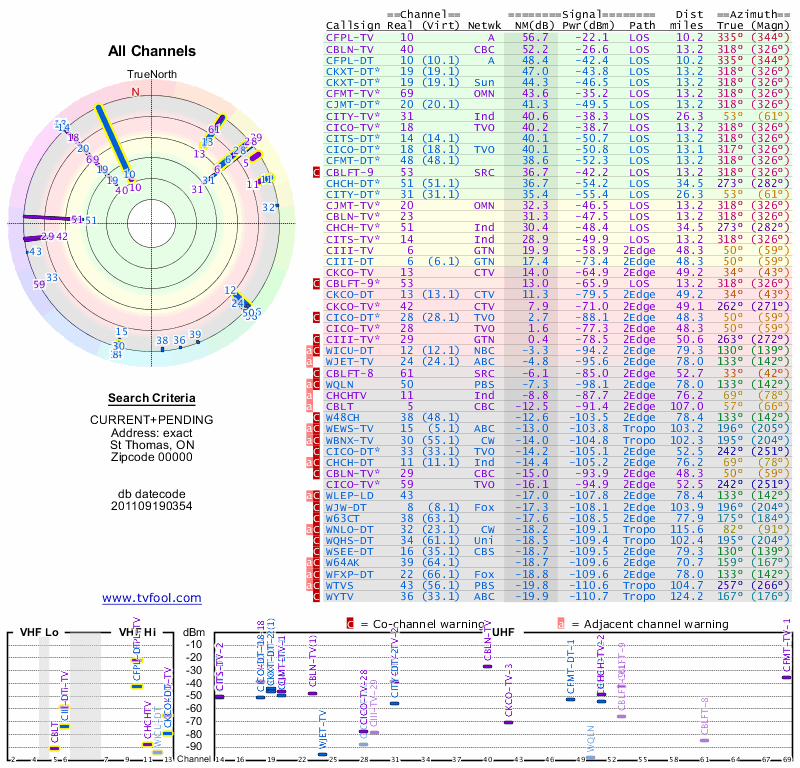Click the red N north marker on radar
This screenshot has height=768, width=800.
pos(135,92)
